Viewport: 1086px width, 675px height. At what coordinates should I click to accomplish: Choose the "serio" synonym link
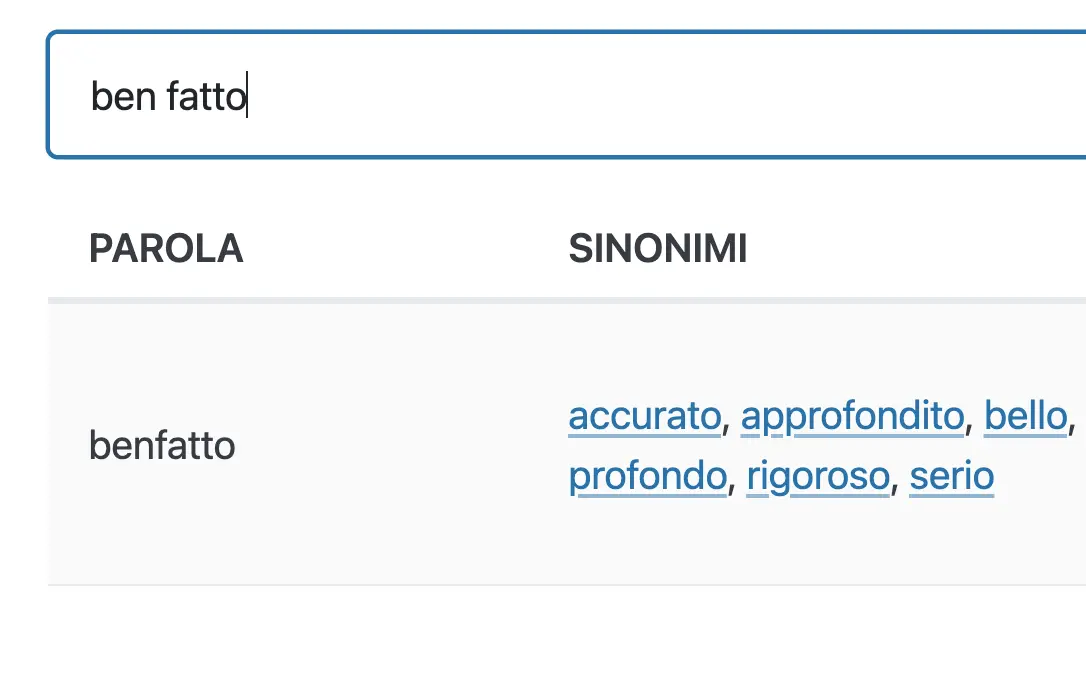(952, 476)
